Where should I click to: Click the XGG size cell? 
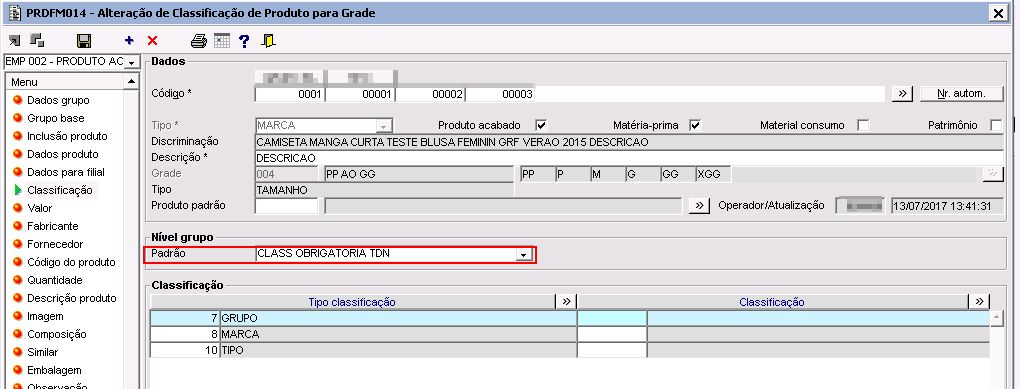[x=712, y=174]
